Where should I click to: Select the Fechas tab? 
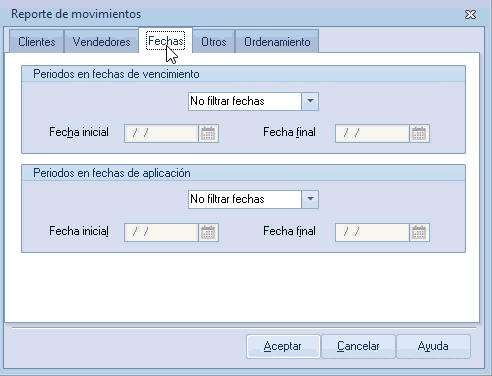166,41
